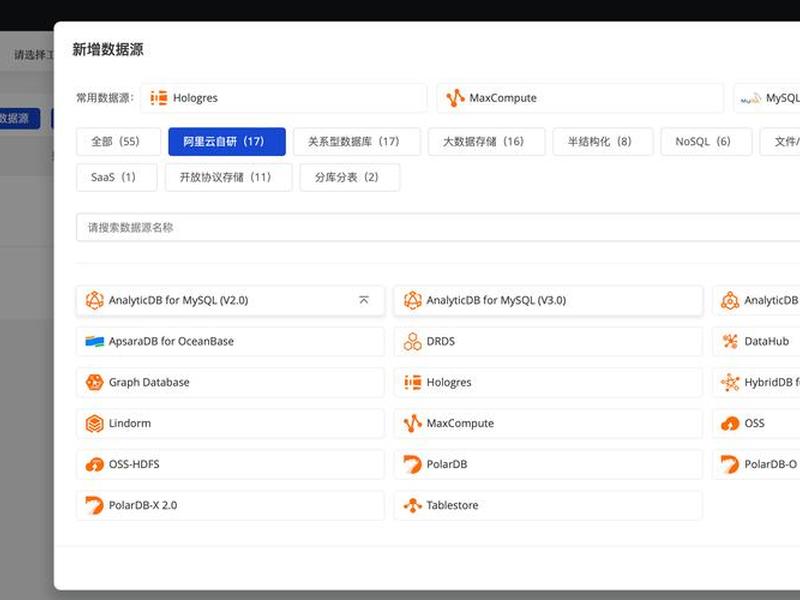Click the Graph Database icon
Image resolution: width=800 pixels, height=600 pixels.
tap(94, 382)
